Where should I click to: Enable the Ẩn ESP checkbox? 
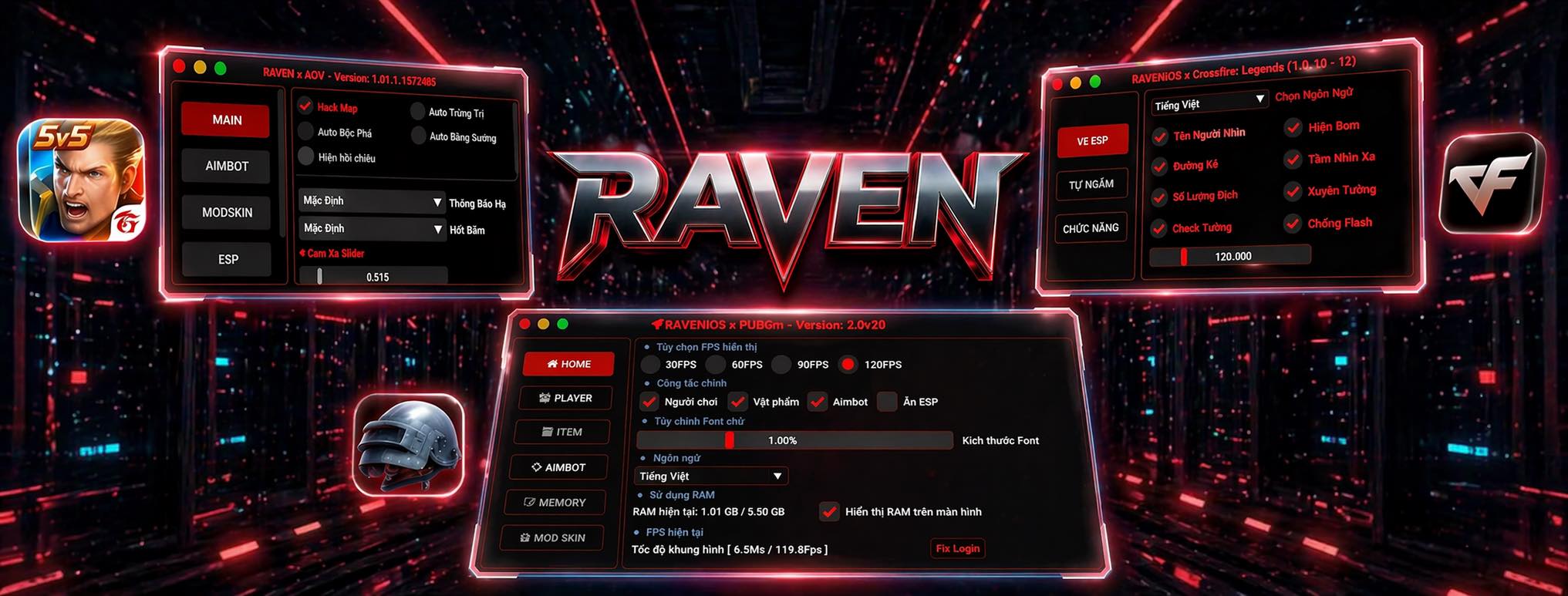888,402
